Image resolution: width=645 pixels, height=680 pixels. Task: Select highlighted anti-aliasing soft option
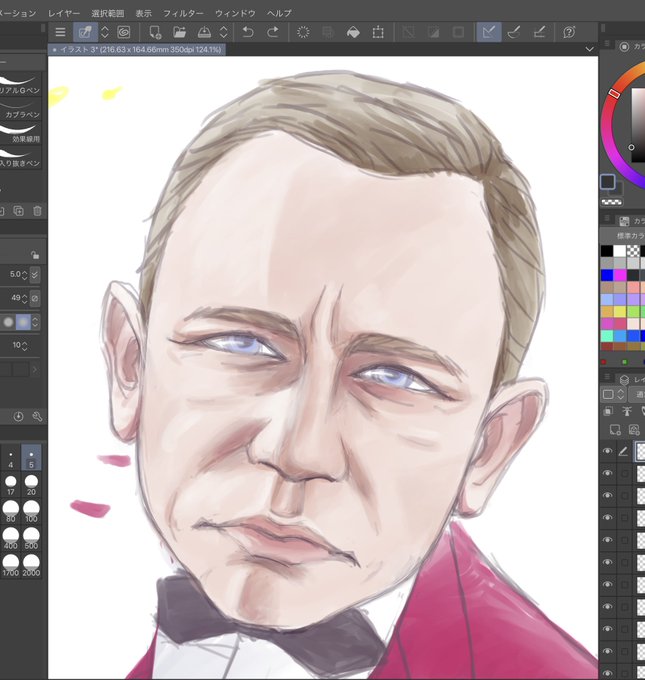click(x=23, y=322)
